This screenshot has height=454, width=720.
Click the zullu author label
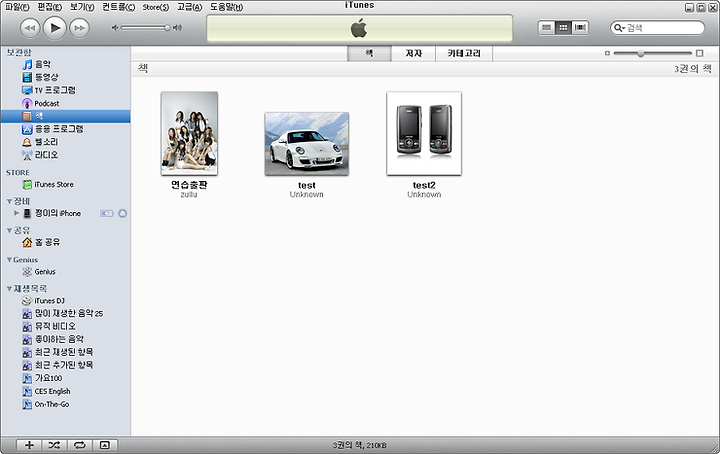189,195
